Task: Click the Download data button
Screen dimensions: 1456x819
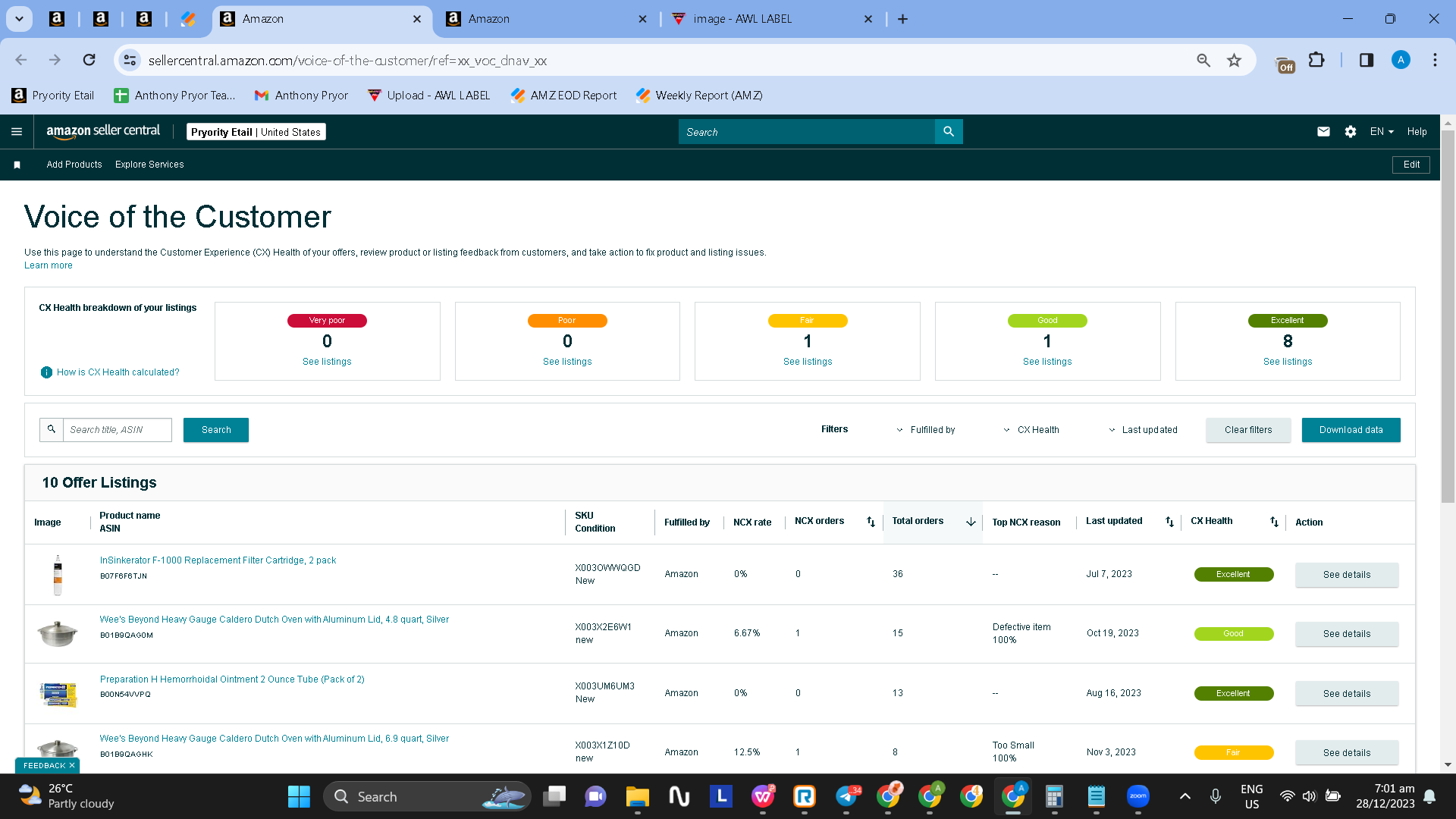Action: [1351, 430]
